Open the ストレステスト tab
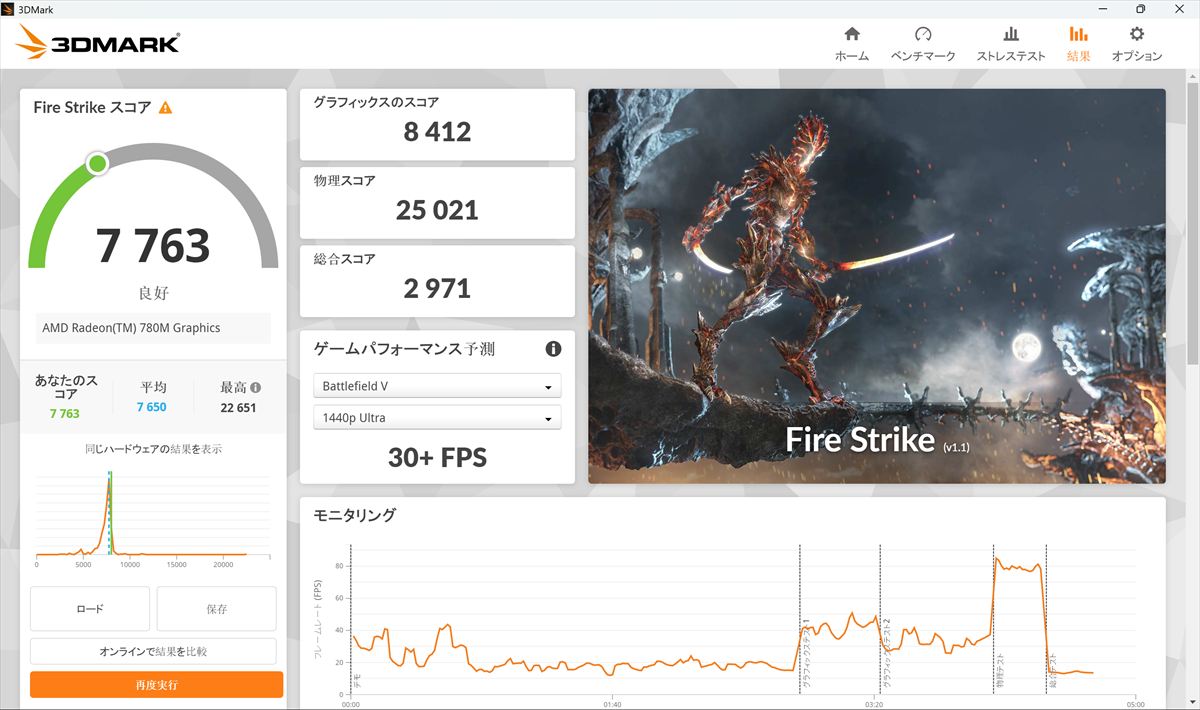Screen dimensions: 1200x710 pos(1011,44)
